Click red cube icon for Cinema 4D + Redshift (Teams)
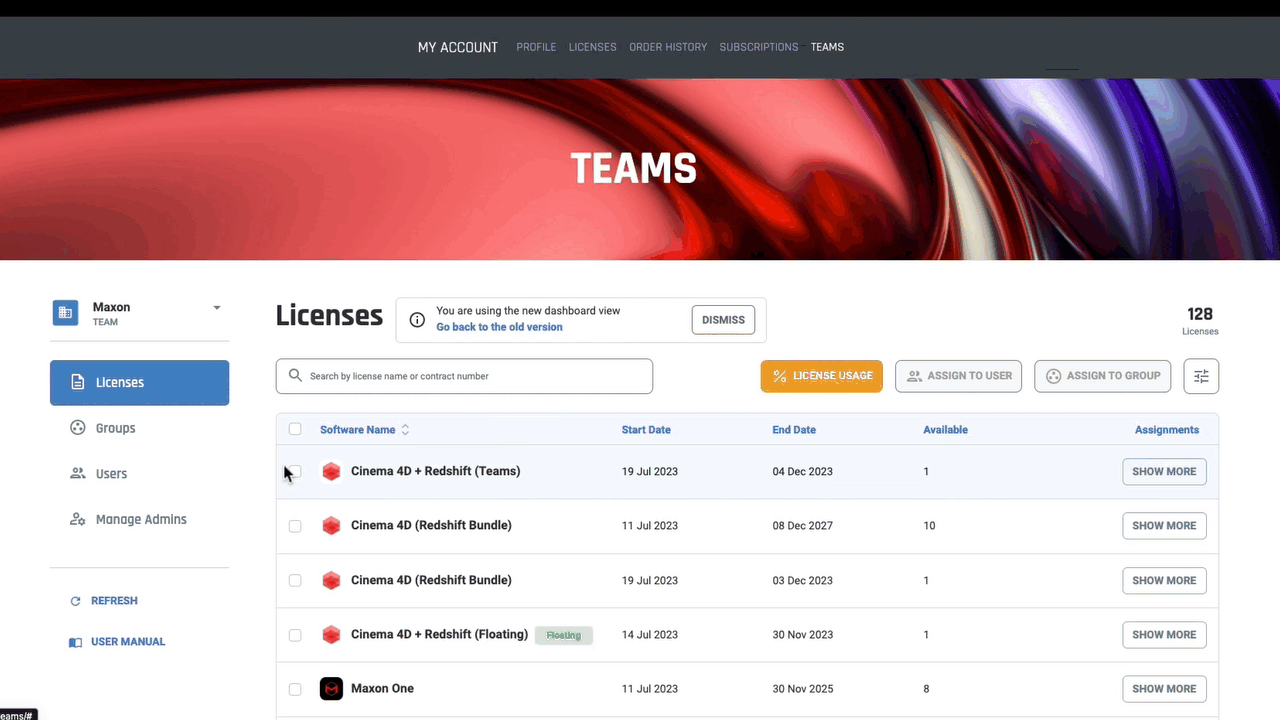Viewport: 1280px width, 720px height. pos(331,471)
